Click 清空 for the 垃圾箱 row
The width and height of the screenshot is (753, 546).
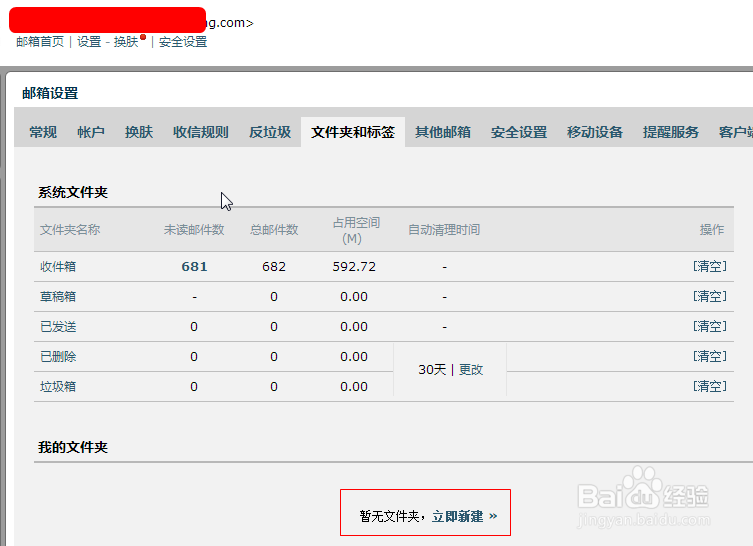tap(710, 386)
